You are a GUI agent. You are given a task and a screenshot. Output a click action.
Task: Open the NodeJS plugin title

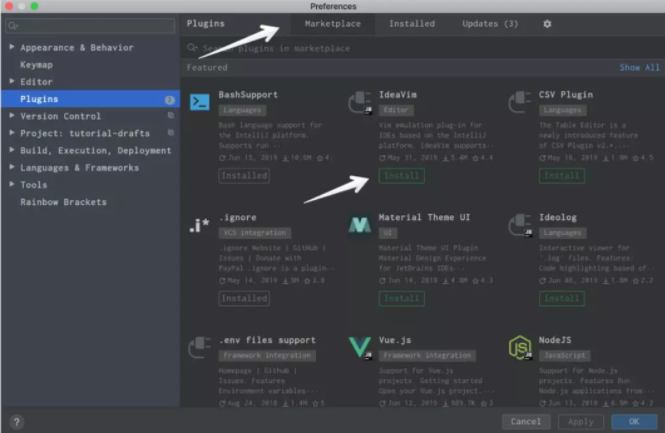(555, 340)
